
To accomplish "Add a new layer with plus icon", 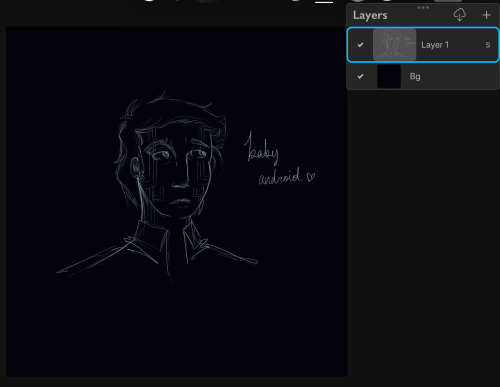I will click(486, 15).
